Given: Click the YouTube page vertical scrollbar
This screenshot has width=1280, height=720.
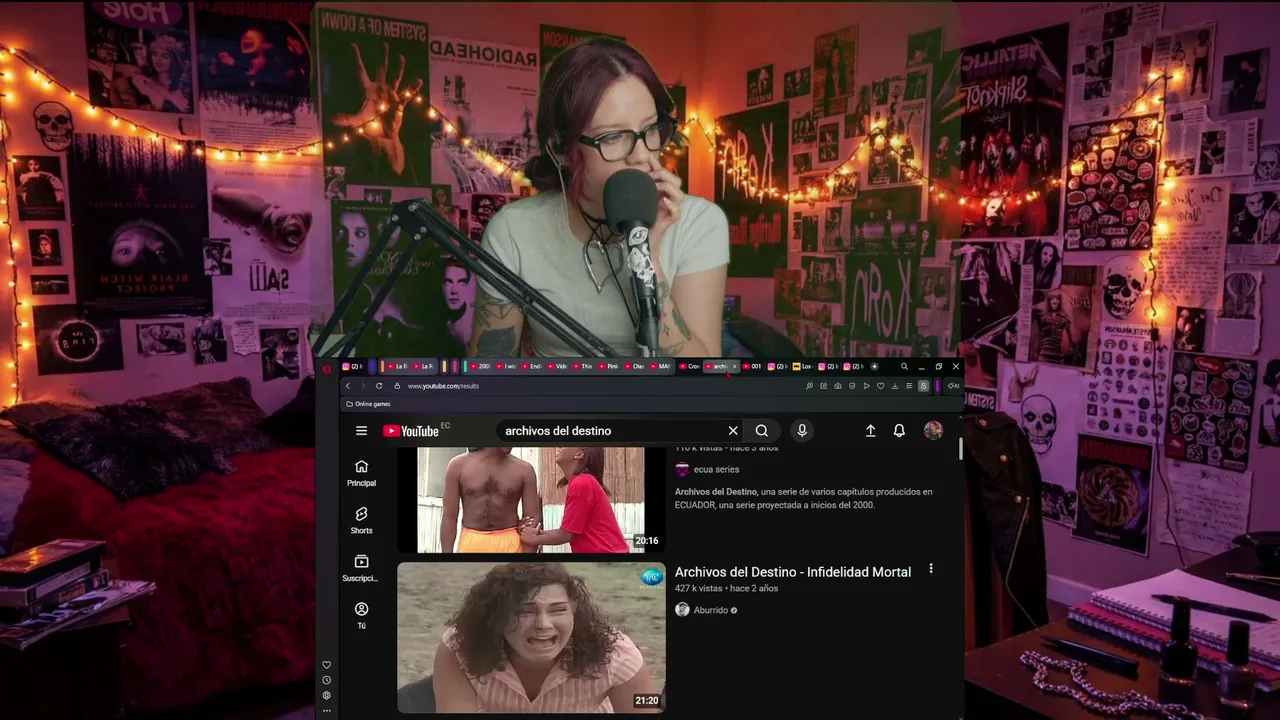Looking at the screenshot, I should pos(961,450).
